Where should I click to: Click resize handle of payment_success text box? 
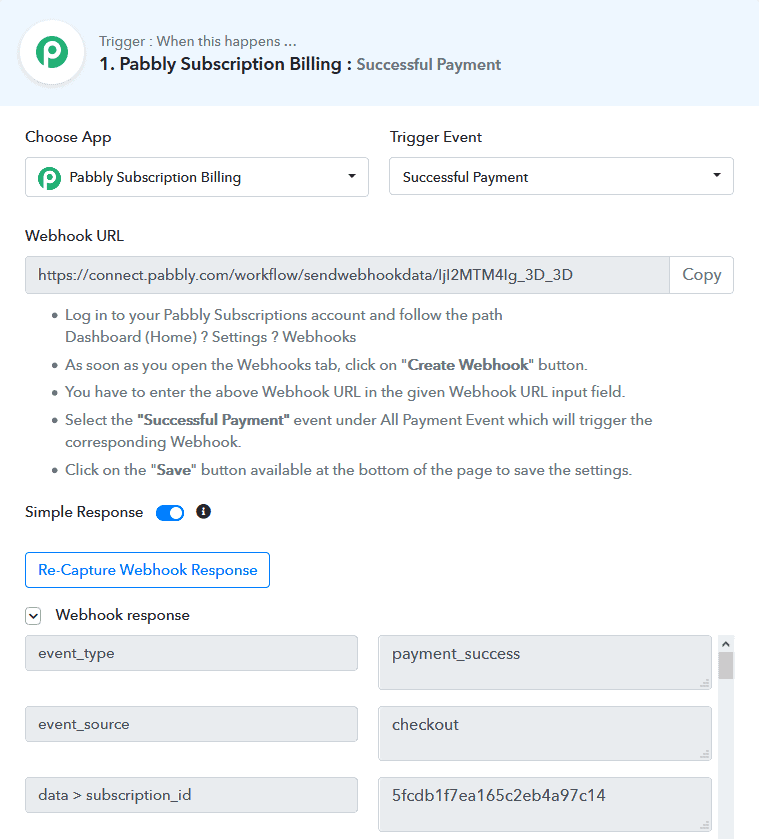pyautogui.click(x=704, y=683)
